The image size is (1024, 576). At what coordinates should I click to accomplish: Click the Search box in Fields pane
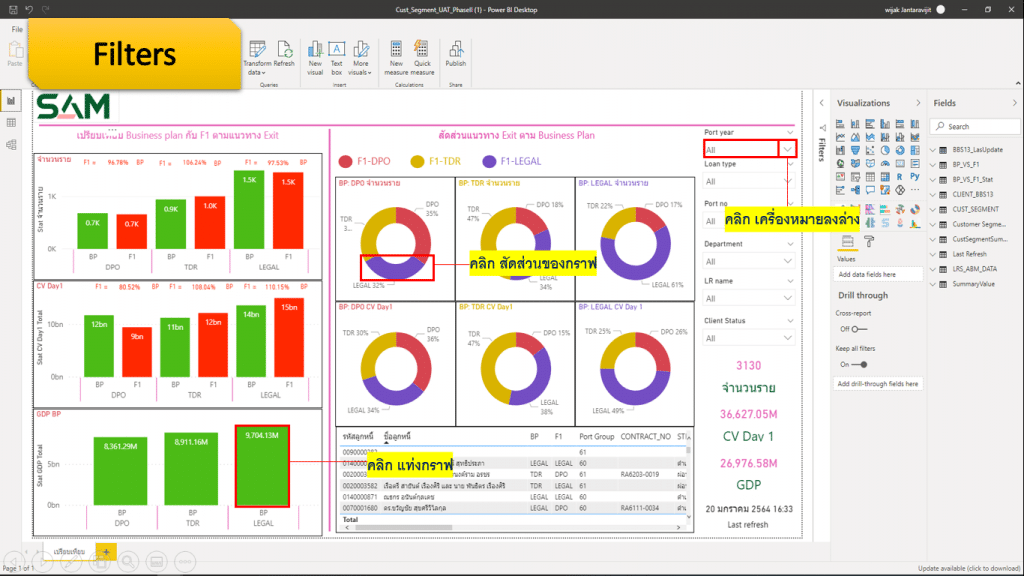coord(975,126)
